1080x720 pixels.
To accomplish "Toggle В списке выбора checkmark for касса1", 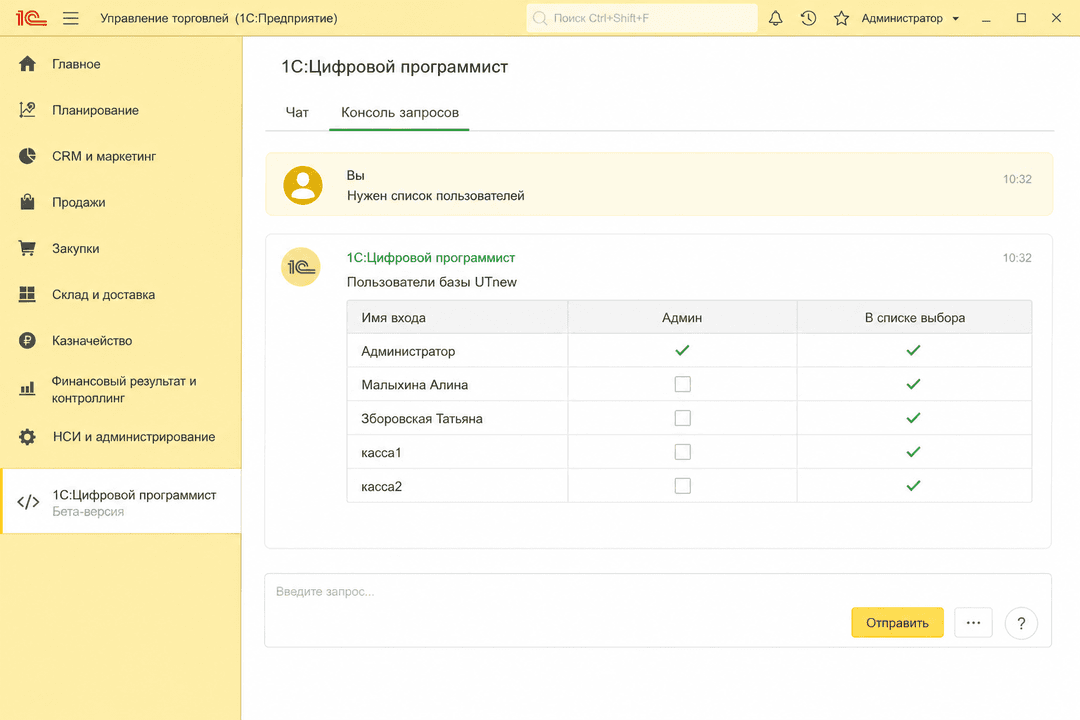I will coord(913,452).
